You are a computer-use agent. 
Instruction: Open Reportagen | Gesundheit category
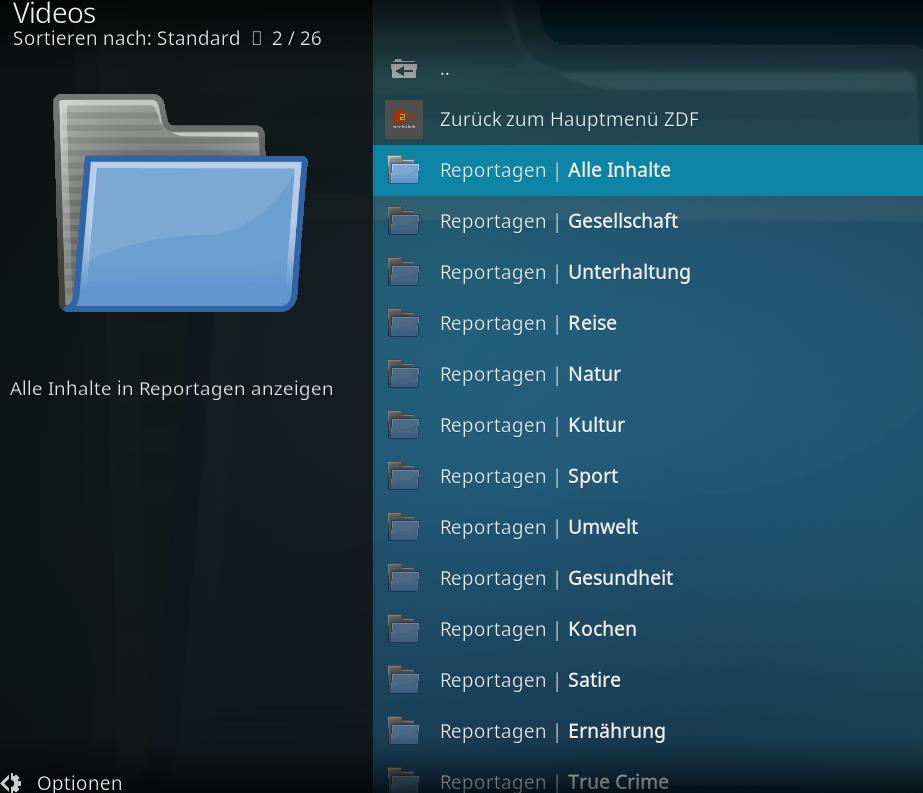click(x=648, y=578)
